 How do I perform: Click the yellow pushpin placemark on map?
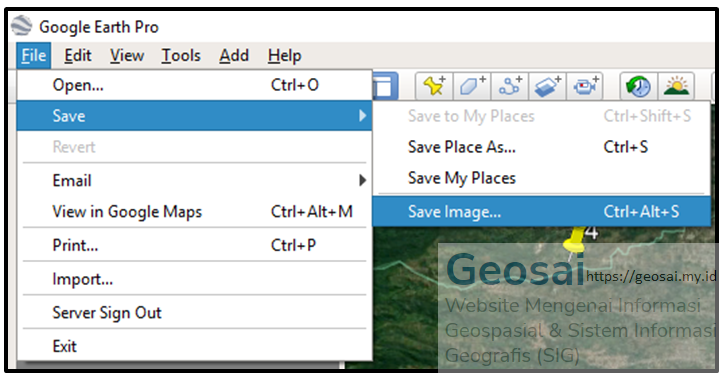pyautogui.click(x=575, y=241)
